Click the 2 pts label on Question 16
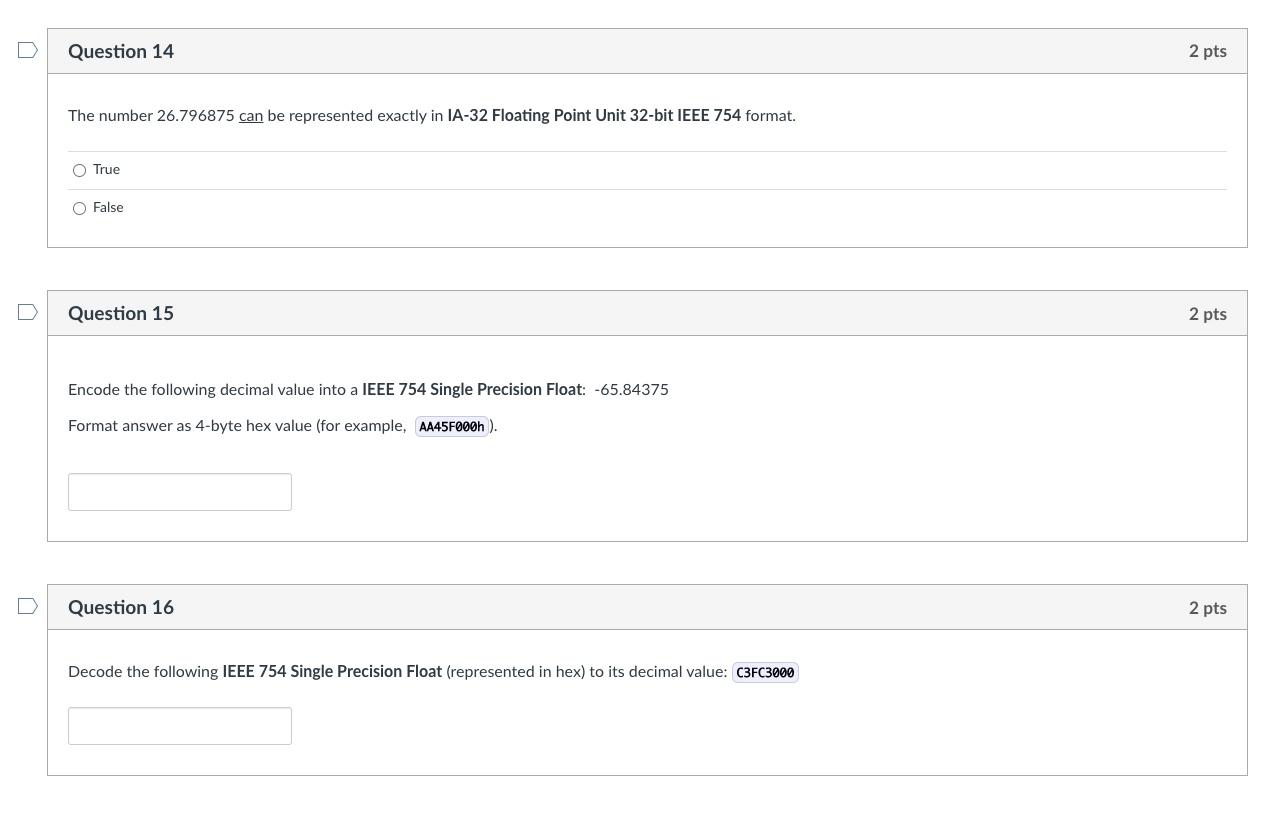 tap(1207, 608)
